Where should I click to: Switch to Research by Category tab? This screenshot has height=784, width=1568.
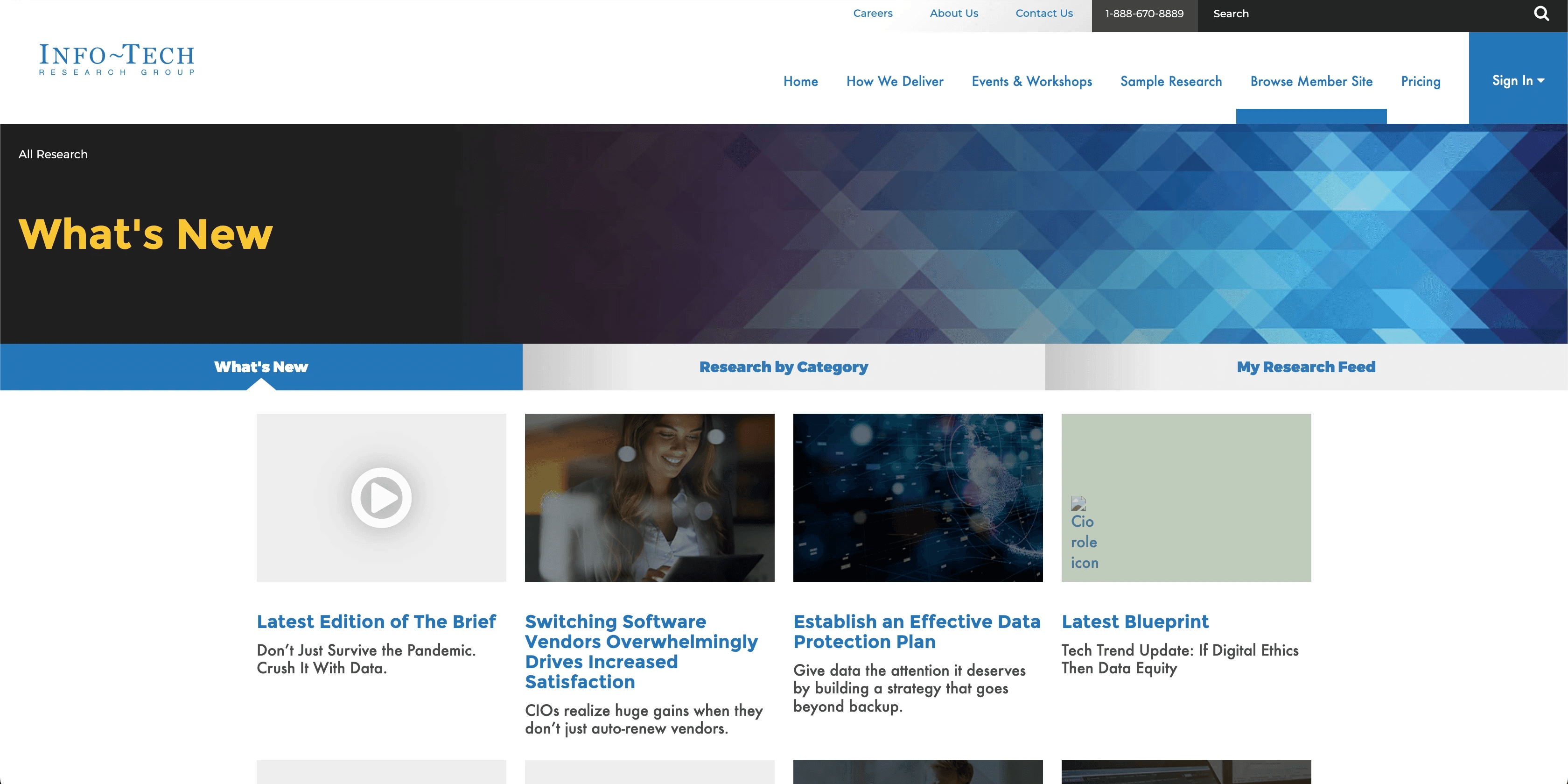click(784, 367)
